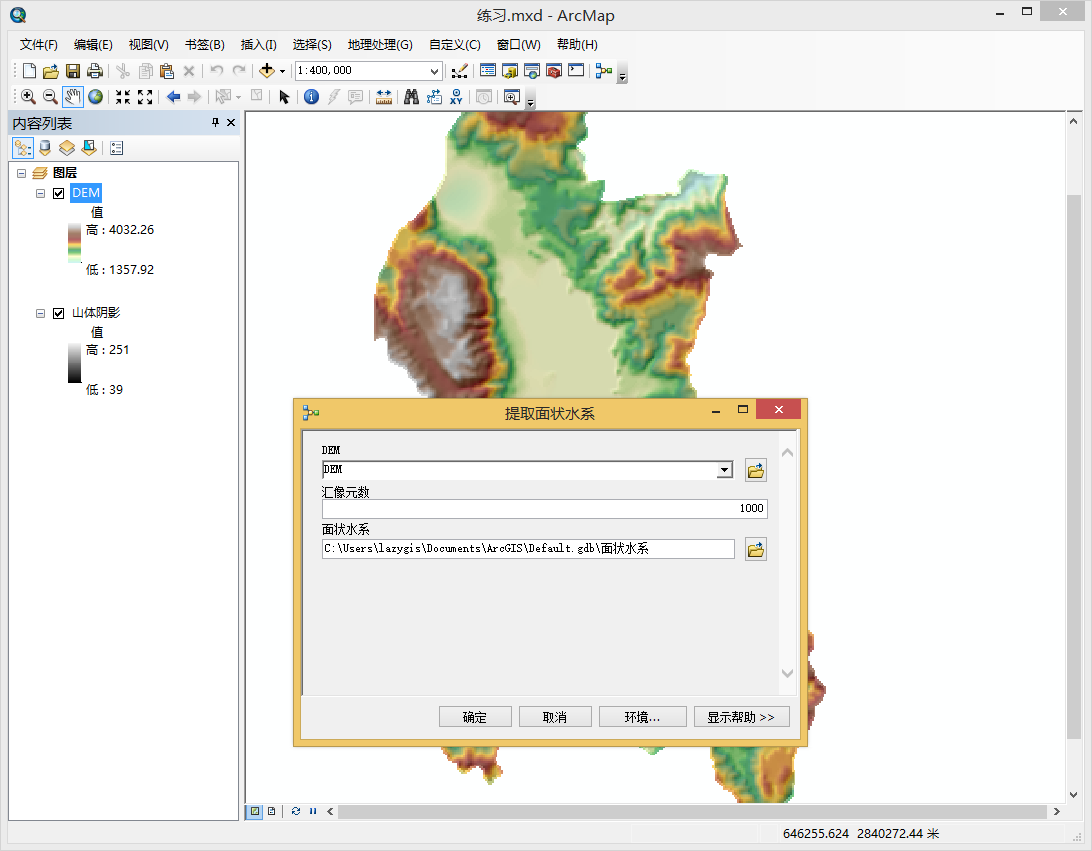This screenshot has height=851, width=1092.
Task: Browse for 面状水系 output location
Action: (x=756, y=549)
